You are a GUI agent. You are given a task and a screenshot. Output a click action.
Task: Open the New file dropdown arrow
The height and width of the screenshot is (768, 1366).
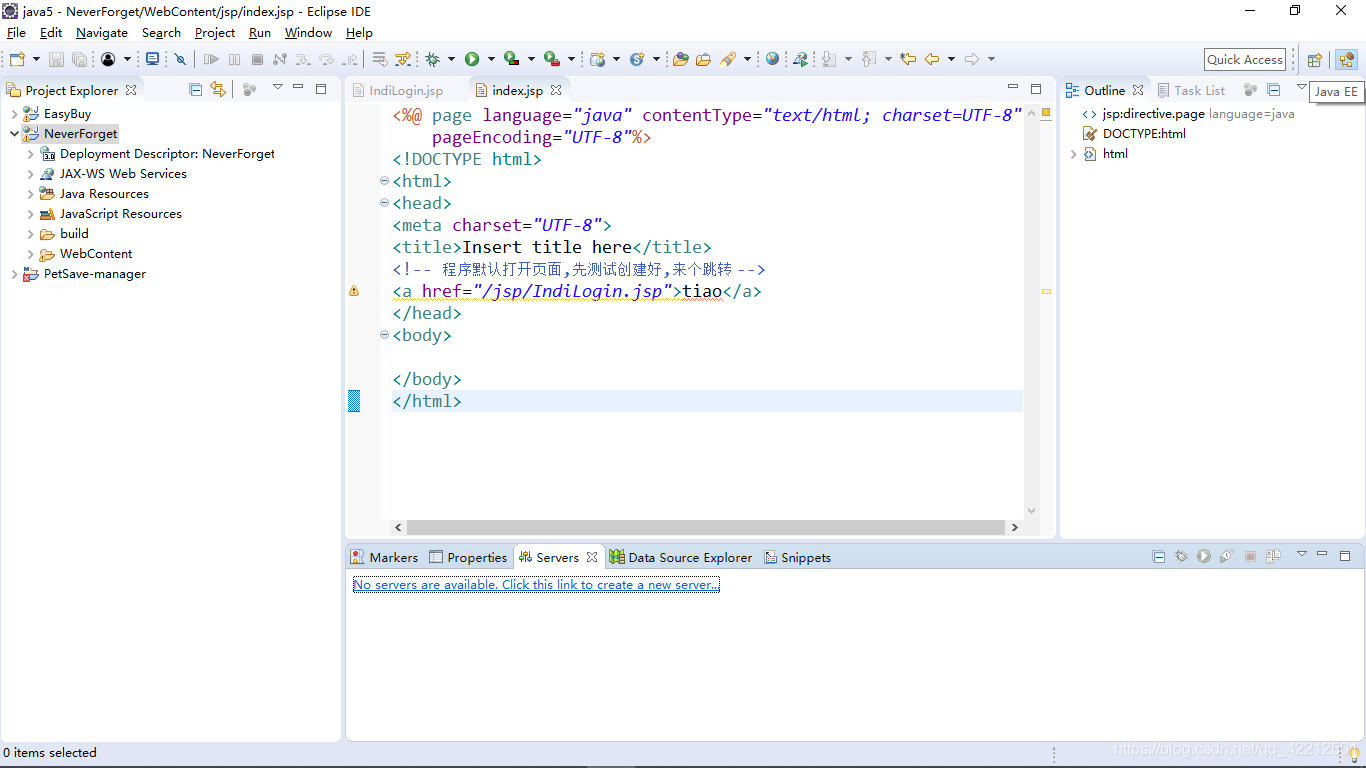click(x=36, y=60)
